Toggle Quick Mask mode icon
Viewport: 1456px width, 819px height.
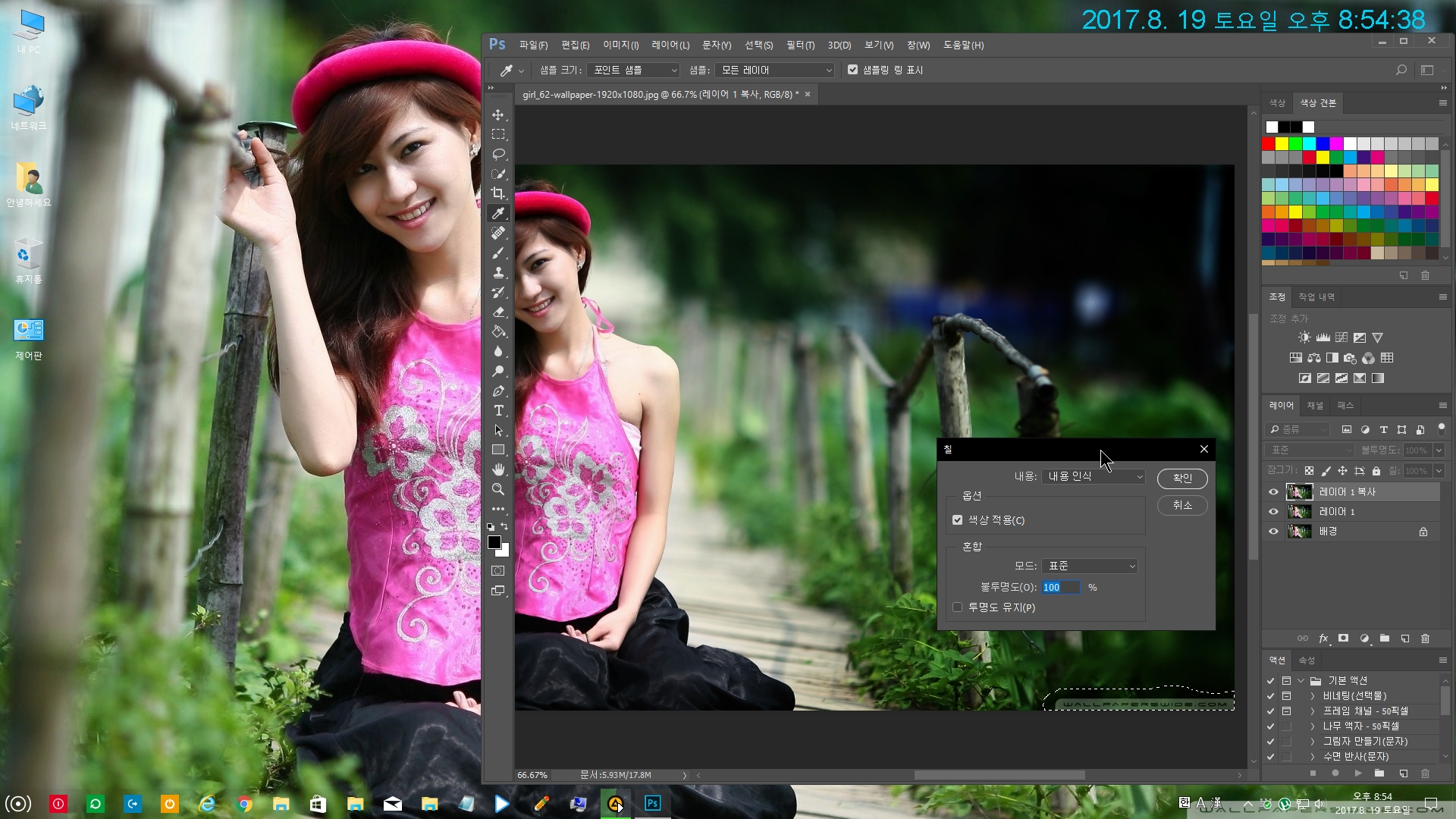498,571
